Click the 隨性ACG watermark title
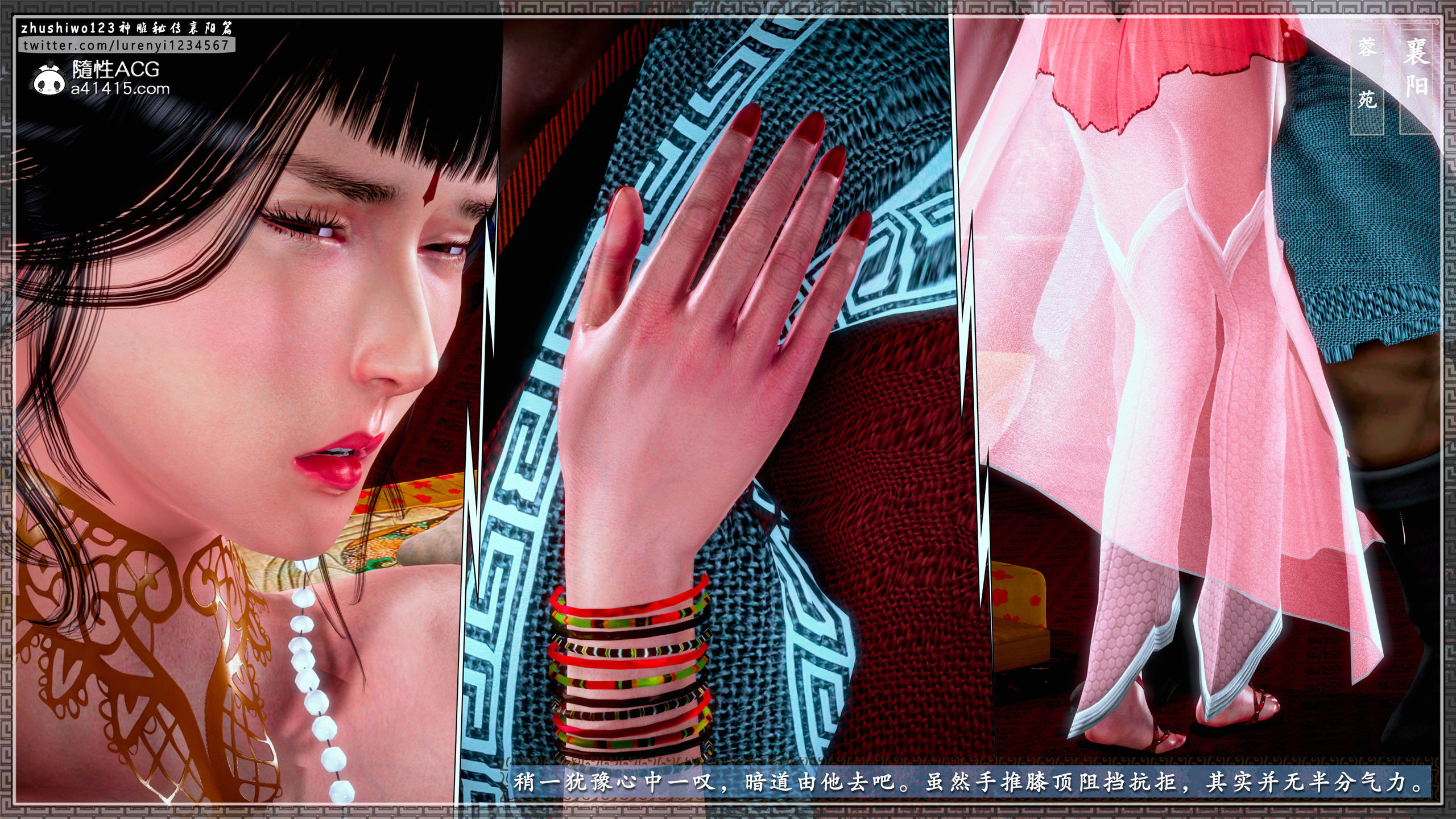 tap(115, 69)
